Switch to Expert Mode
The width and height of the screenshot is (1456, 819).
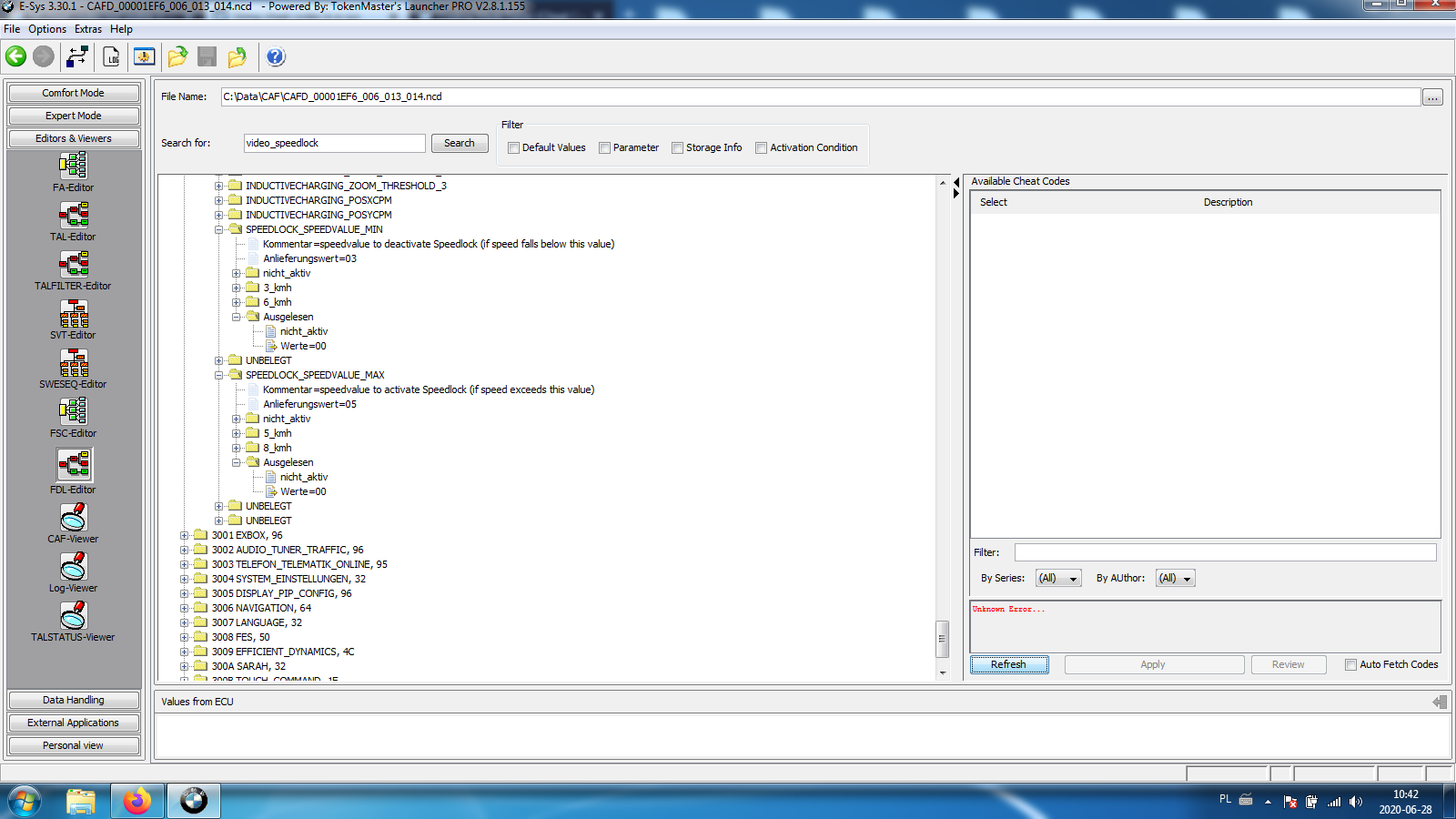(x=74, y=116)
